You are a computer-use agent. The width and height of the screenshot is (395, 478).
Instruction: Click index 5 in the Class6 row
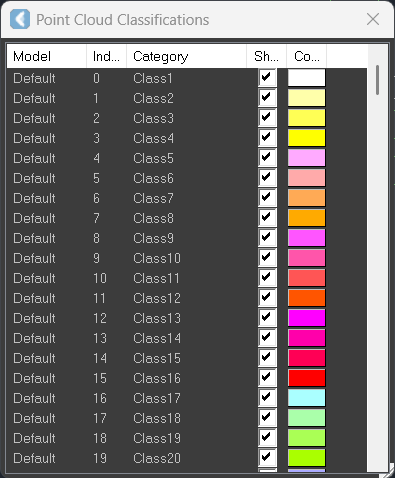click(96, 178)
